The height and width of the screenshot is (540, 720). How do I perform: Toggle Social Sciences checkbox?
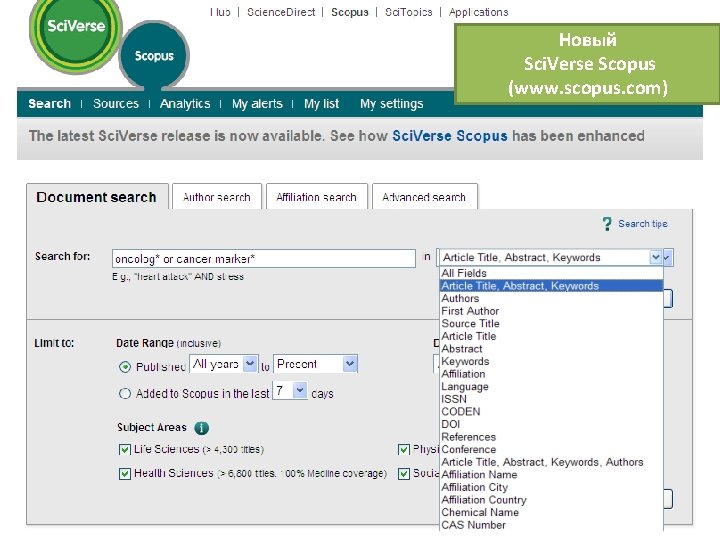pyautogui.click(x=404, y=473)
